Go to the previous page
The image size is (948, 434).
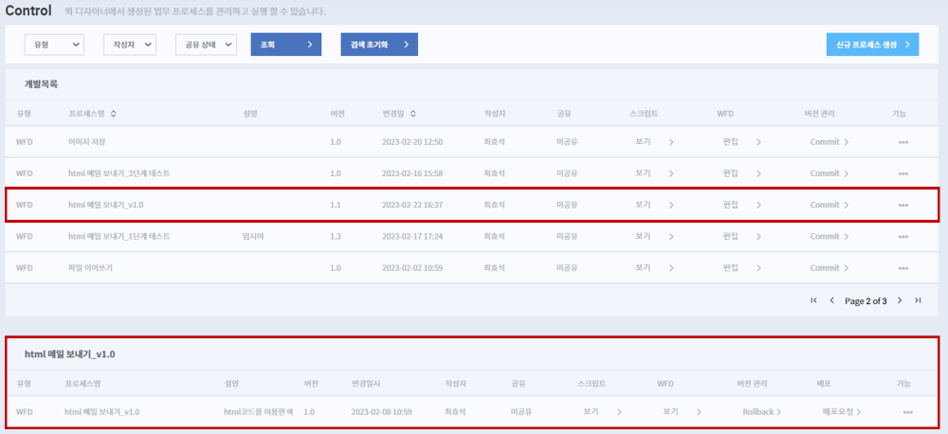[x=832, y=300]
